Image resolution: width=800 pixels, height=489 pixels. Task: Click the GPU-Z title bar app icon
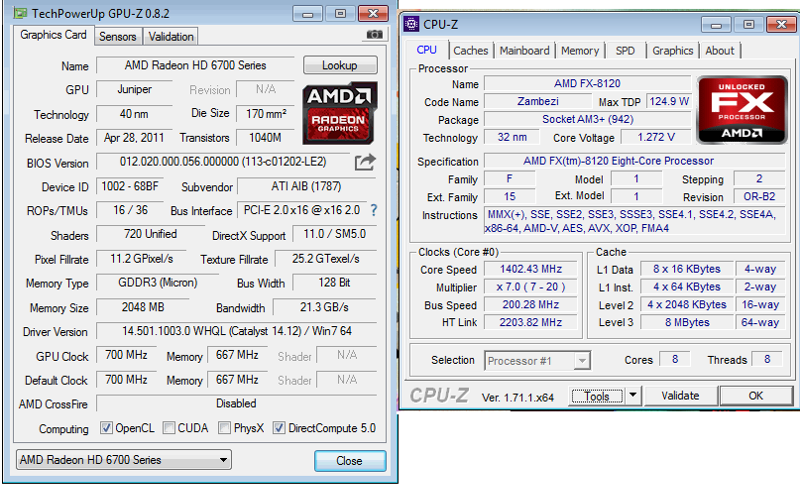20,13
